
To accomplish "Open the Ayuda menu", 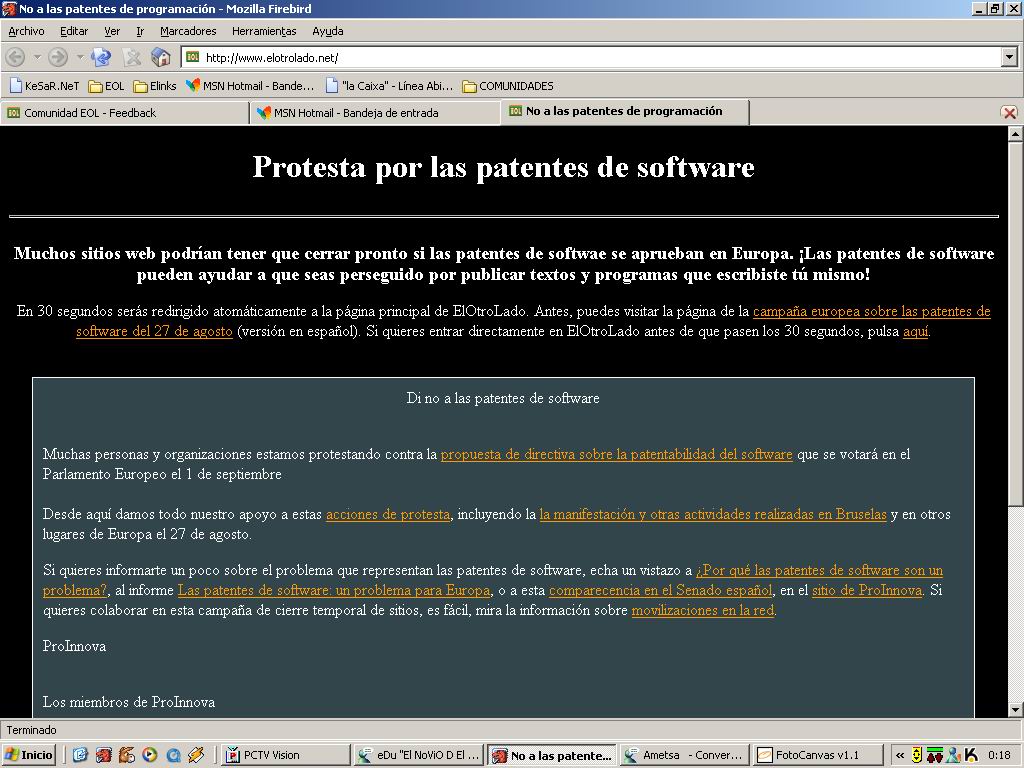I will pos(327,31).
